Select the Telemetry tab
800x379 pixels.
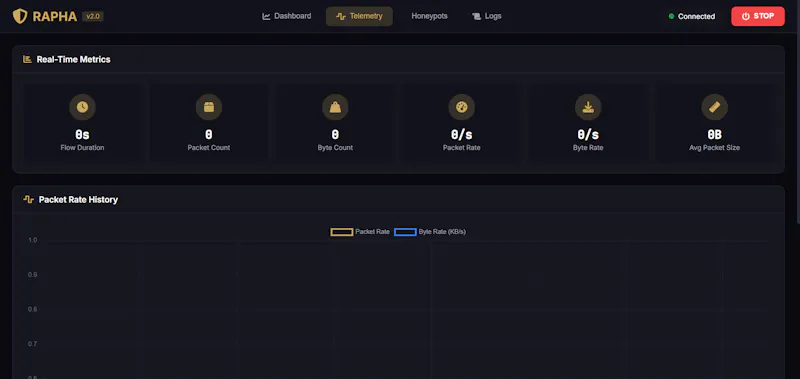pyautogui.click(x=359, y=16)
